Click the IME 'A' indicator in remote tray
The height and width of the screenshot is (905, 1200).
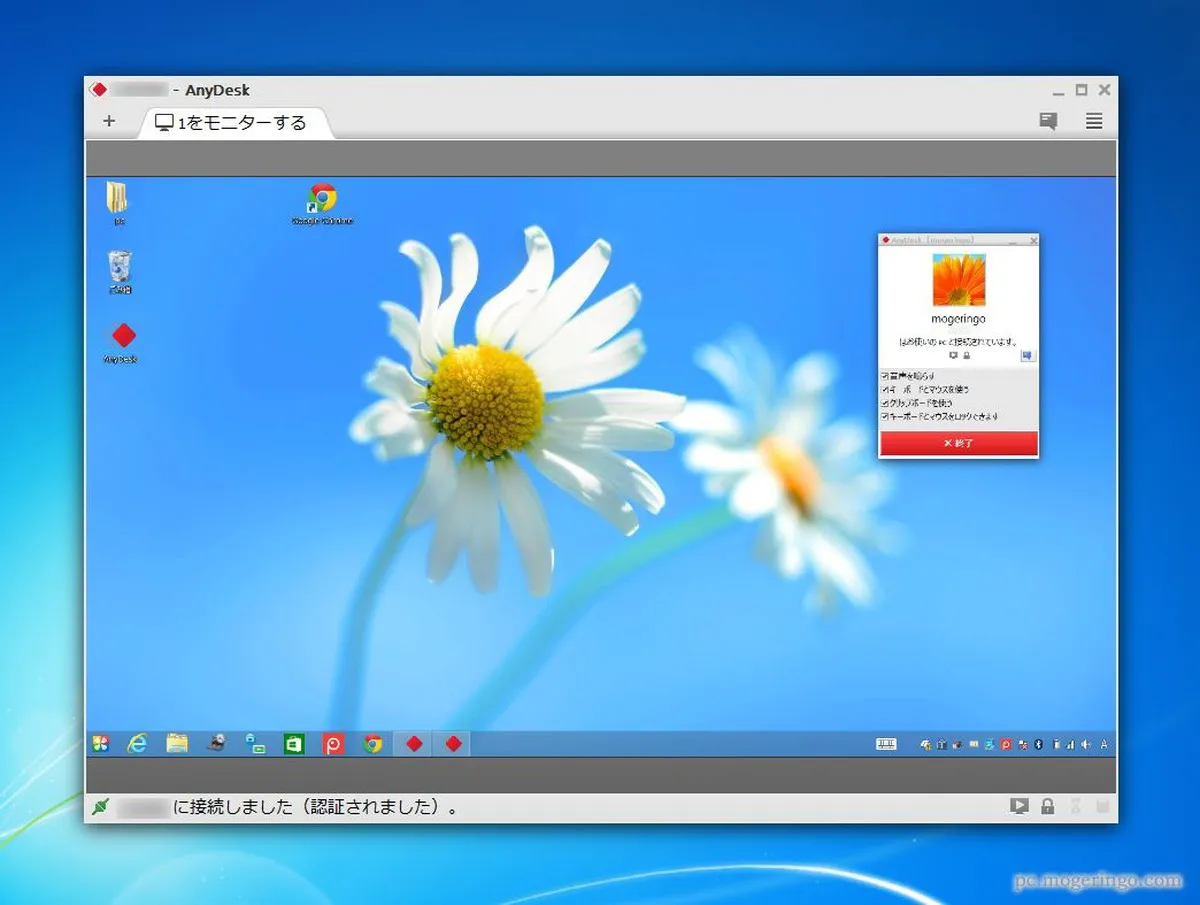[x=1104, y=744]
